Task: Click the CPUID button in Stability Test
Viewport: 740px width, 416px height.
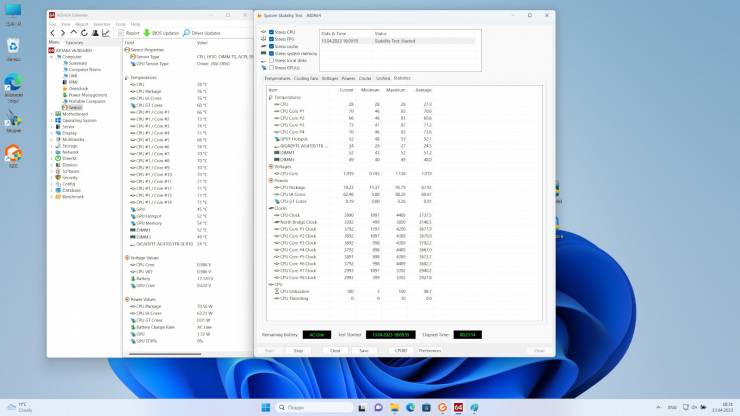Action: 401,351
